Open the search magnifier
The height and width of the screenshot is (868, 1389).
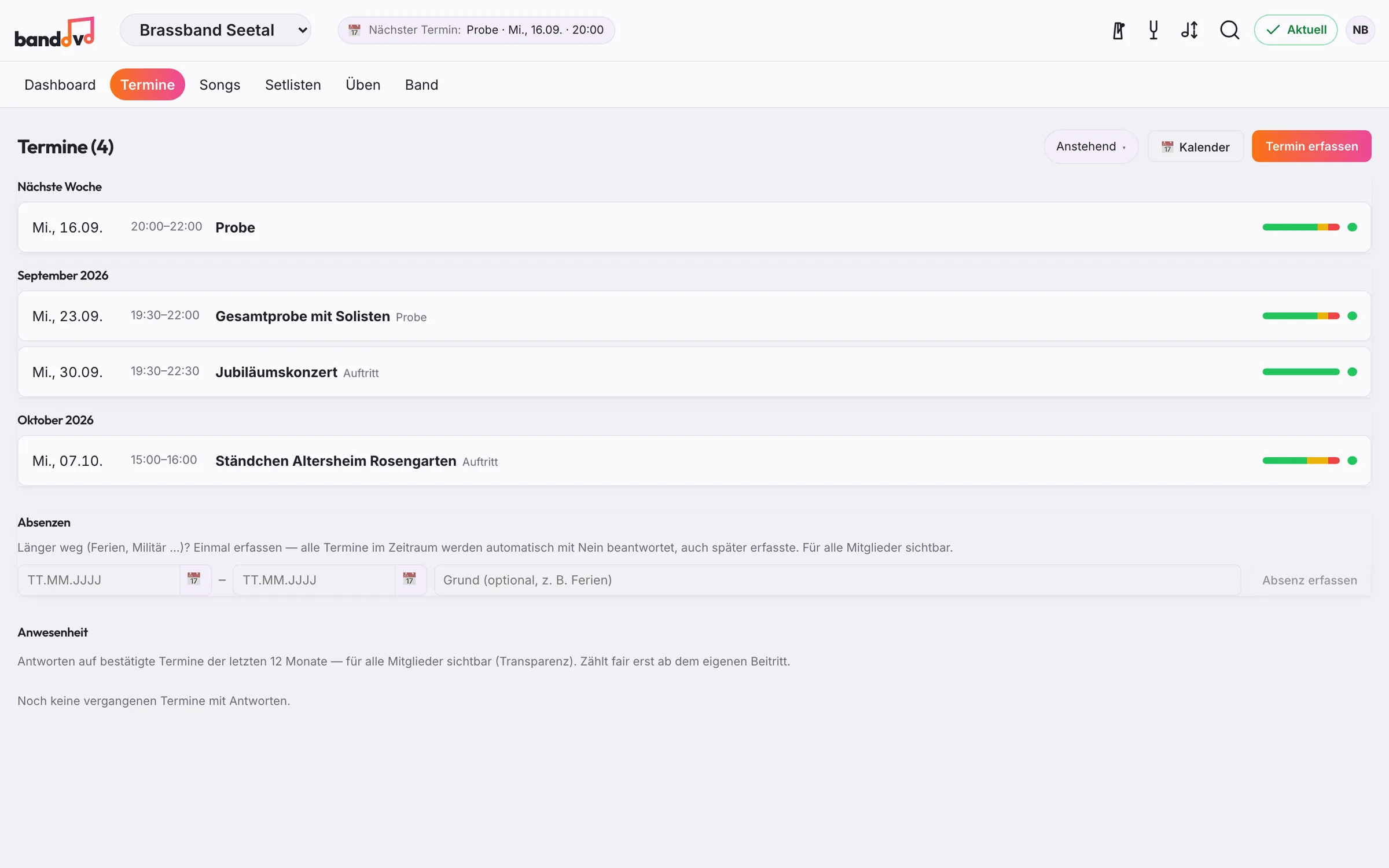[1229, 30]
